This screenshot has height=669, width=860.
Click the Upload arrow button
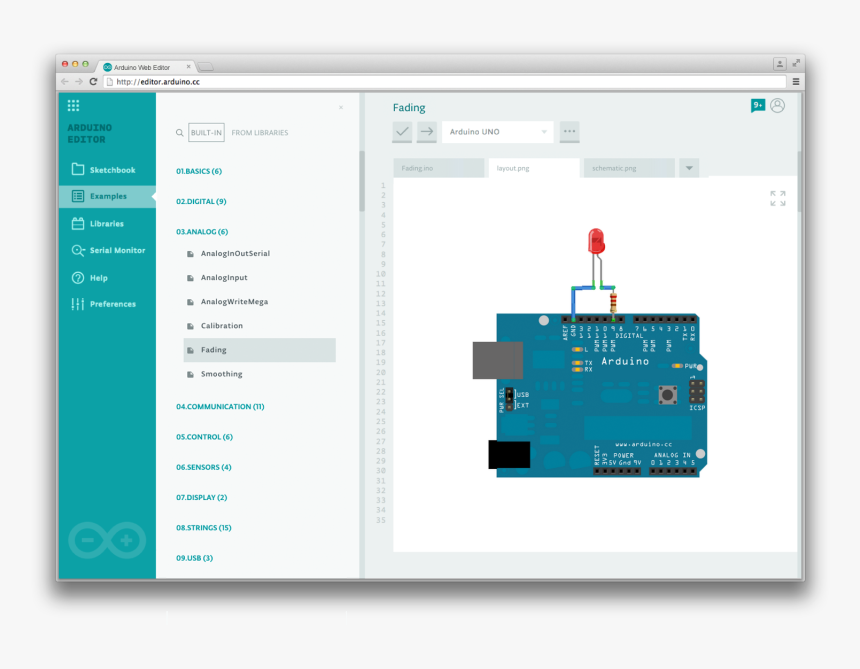(x=427, y=132)
